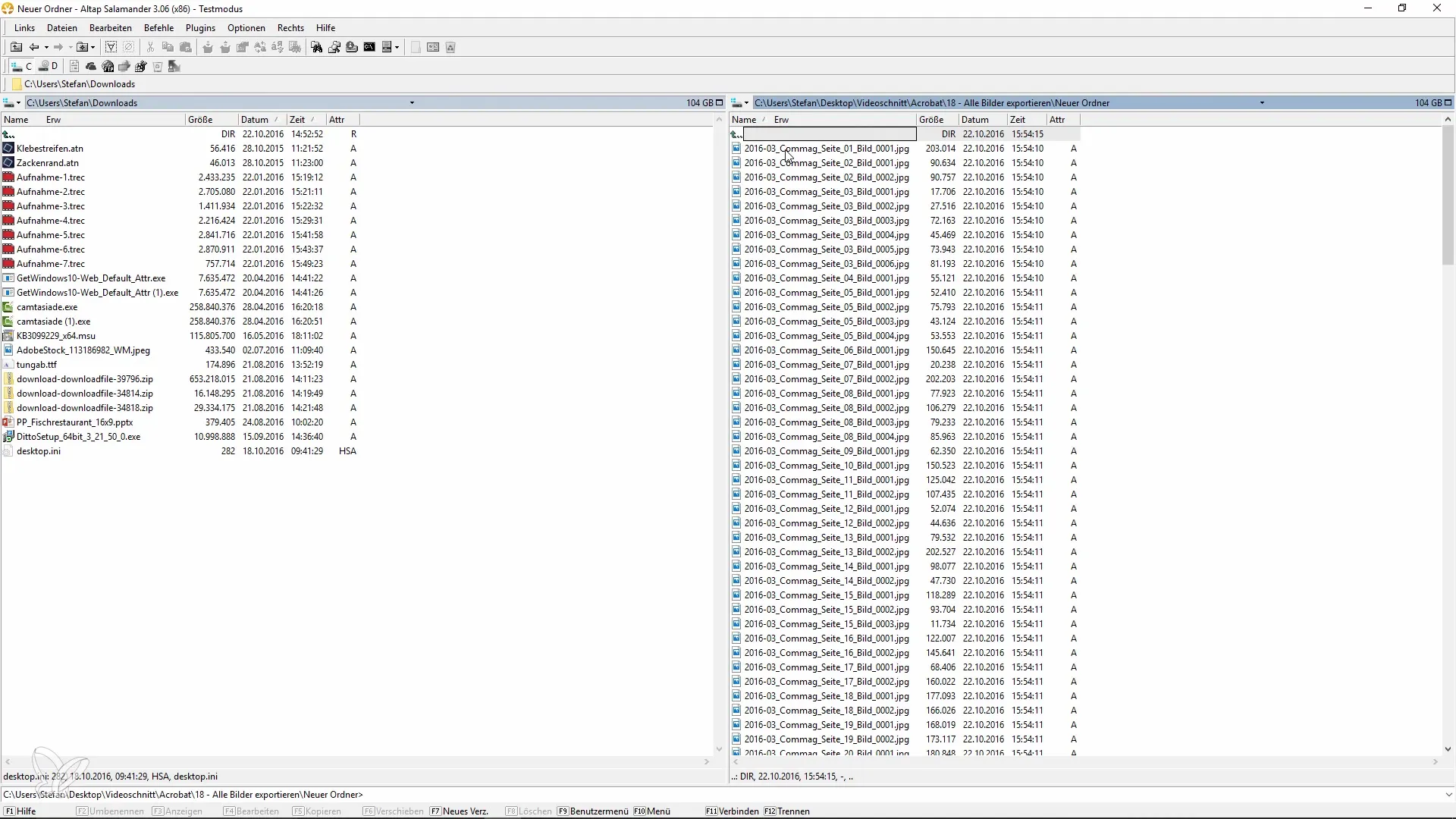Click the Unpack archive icon
Image resolution: width=1456 pixels, height=819 pixels.
225,47
